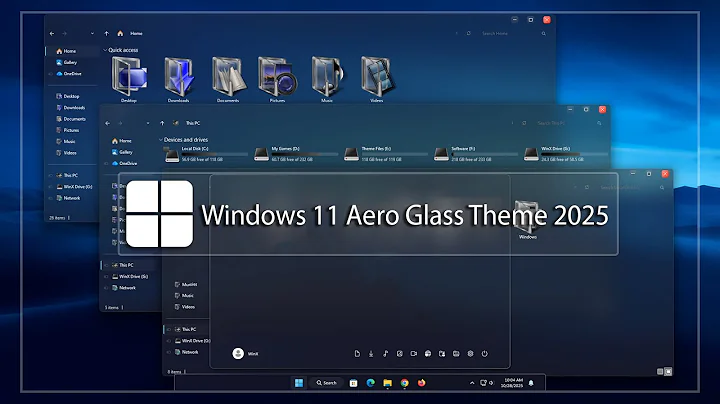Launch Microsoft Edge from taskbar
The image size is (720, 404).
[x=371, y=383]
